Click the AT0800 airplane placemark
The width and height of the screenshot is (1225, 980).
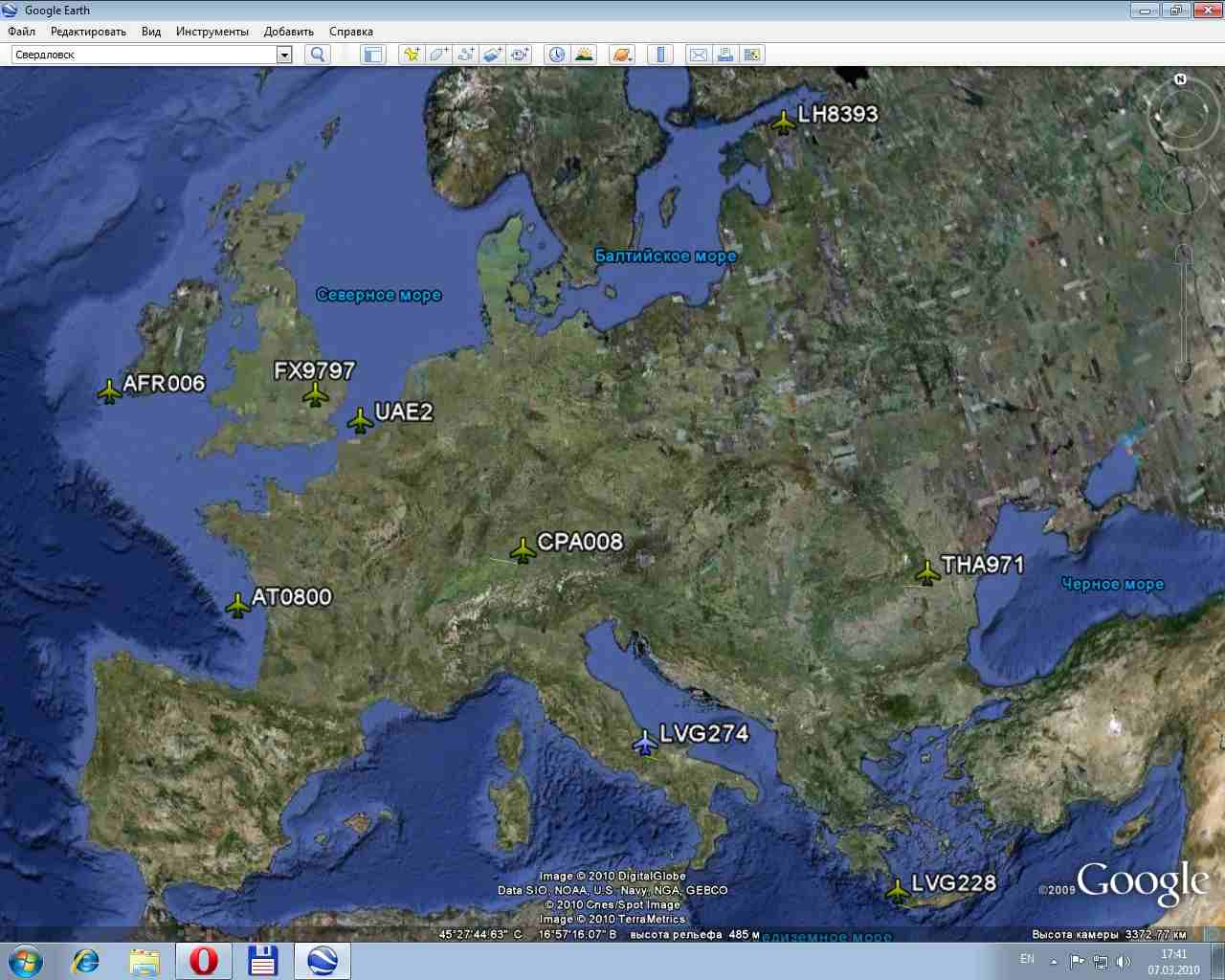click(237, 605)
